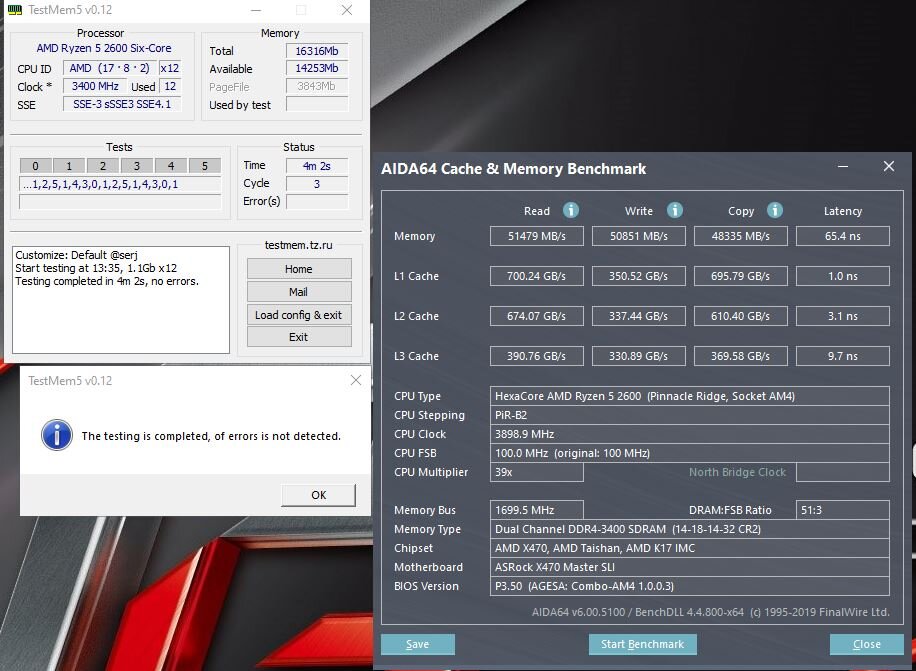Screen dimensions: 916x671
Task: Click the Memory Write value 50851 MB/s
Action: tap(639, 236)
